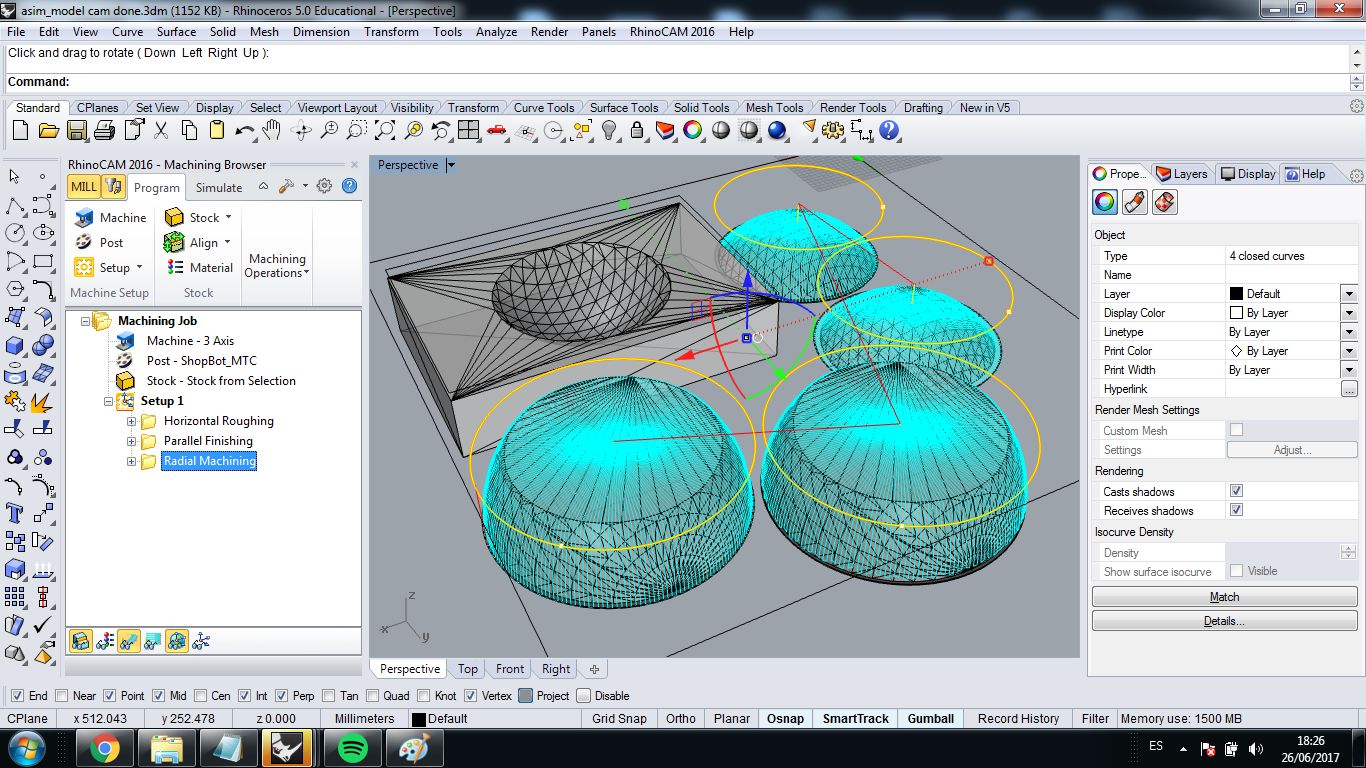Open the RhinoCAM 2016 menu
The height and width of the screenshot is (768, 1366).
[x=672, y=32]
